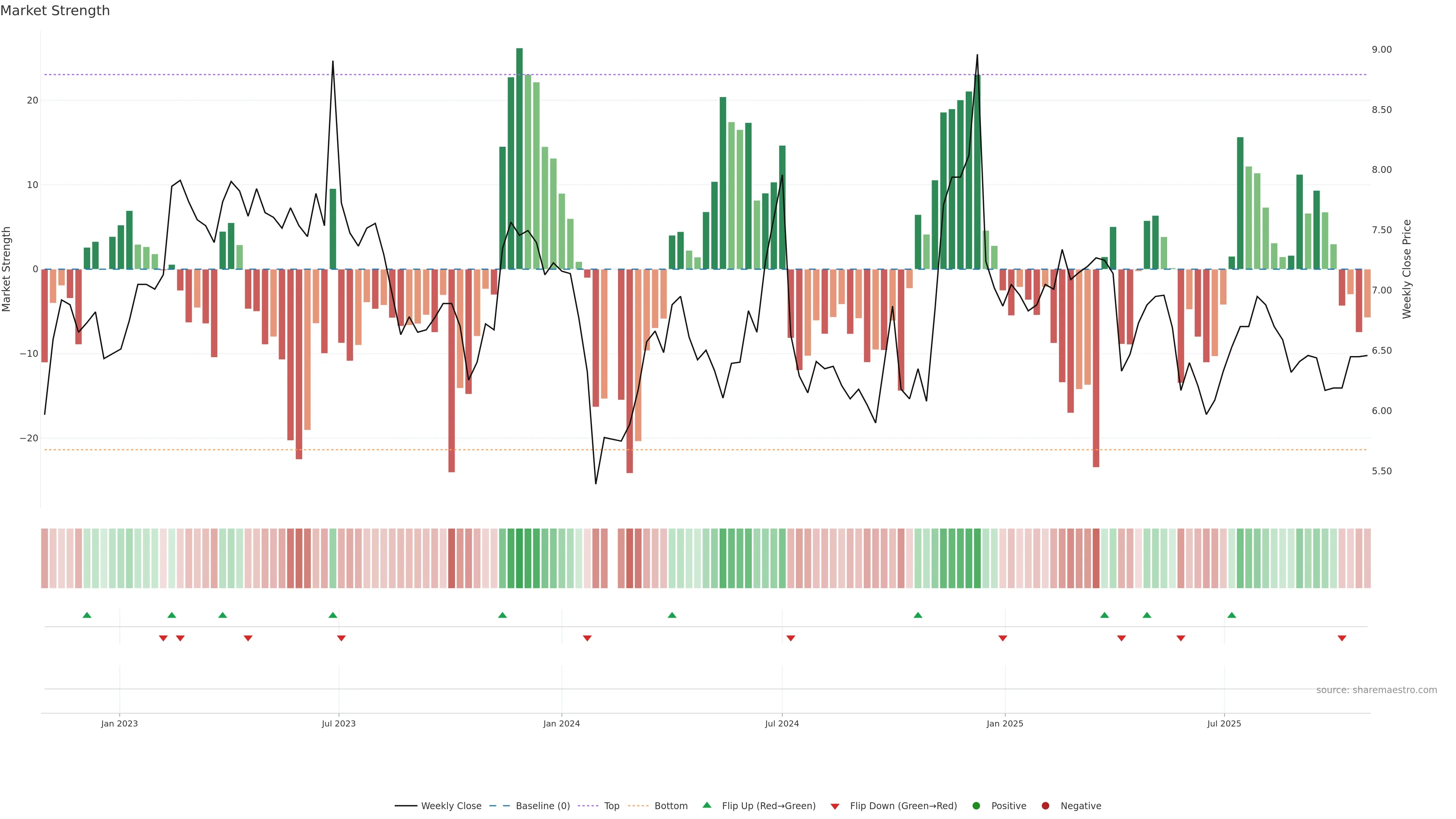This screenshot has width=1456, height=819.
Task: Click the 9.00 price axis tick label
Action: [x=1381, y=50]
